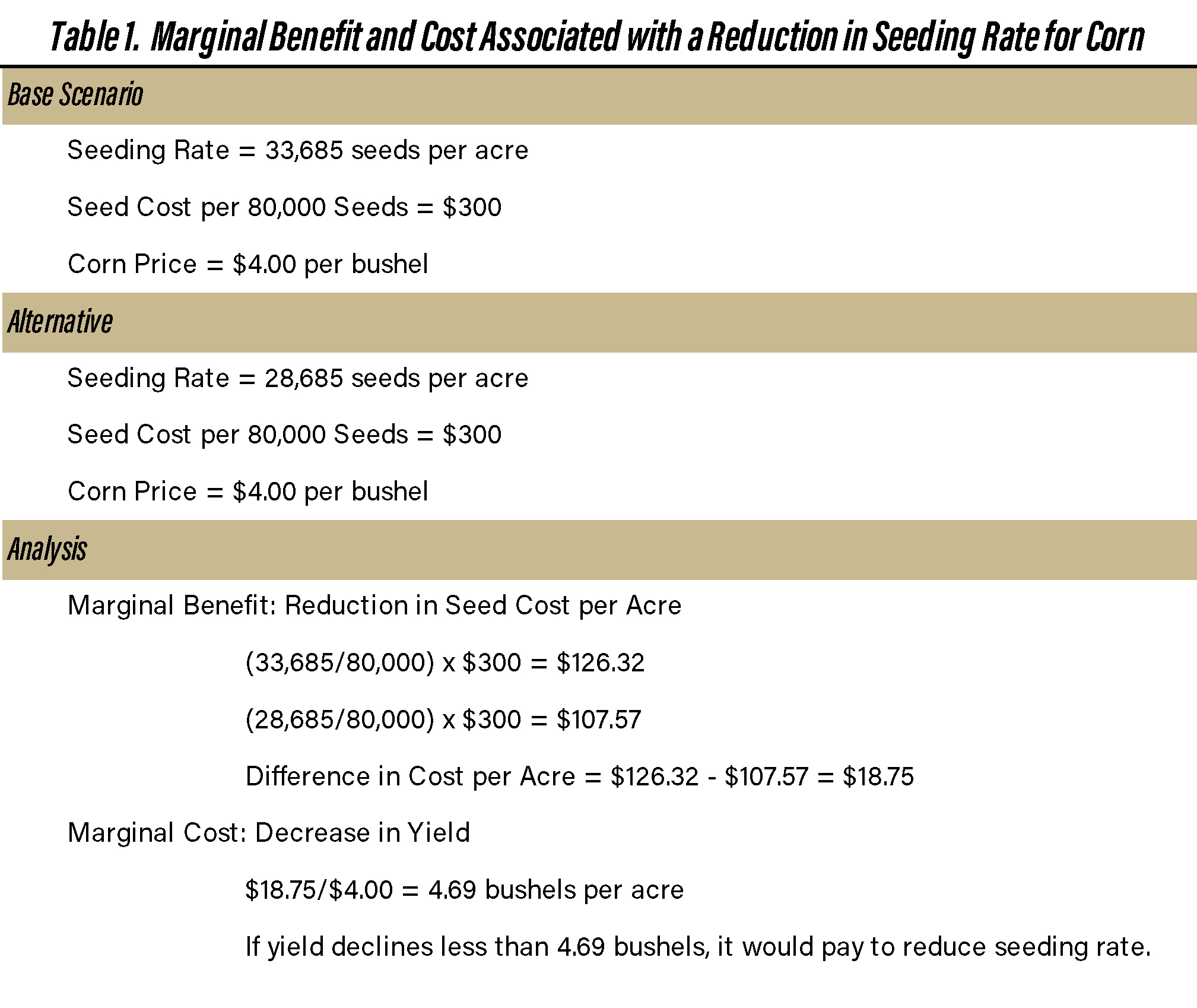Select the Analysis section header
Viewport: 1197px width, 1008px height.
tap(47, 549)
